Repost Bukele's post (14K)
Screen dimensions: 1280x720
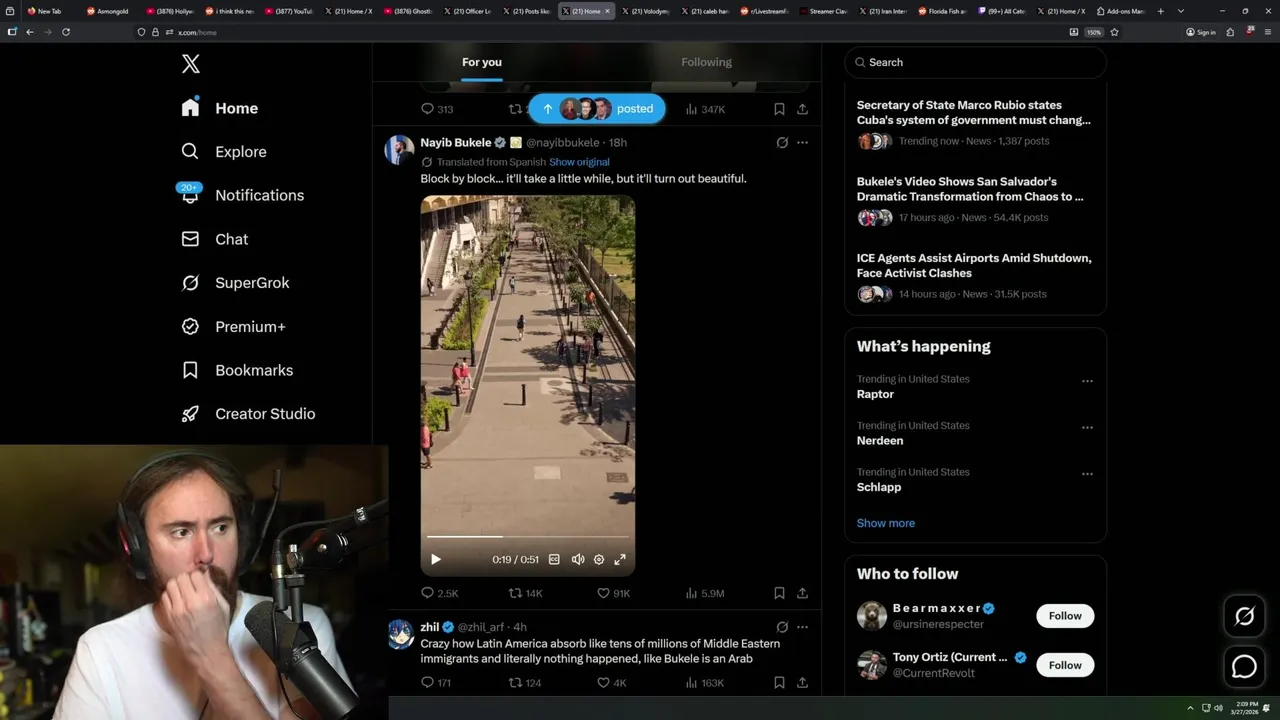[526, 593]
